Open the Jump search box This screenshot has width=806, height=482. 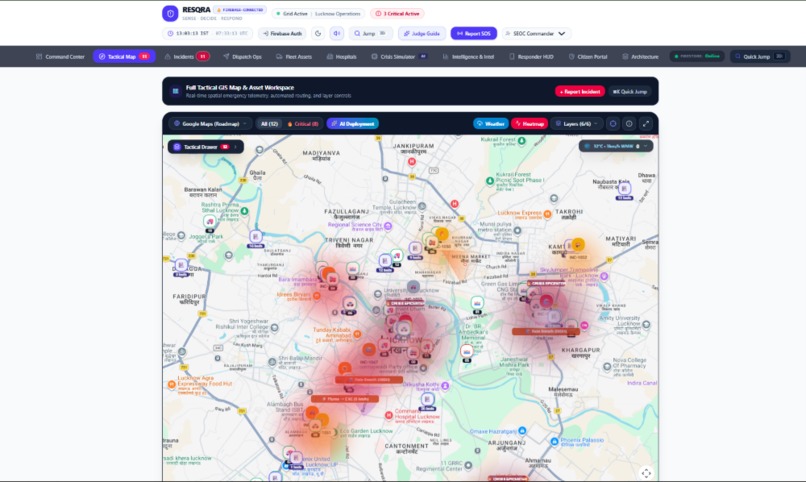click(370, 33)
